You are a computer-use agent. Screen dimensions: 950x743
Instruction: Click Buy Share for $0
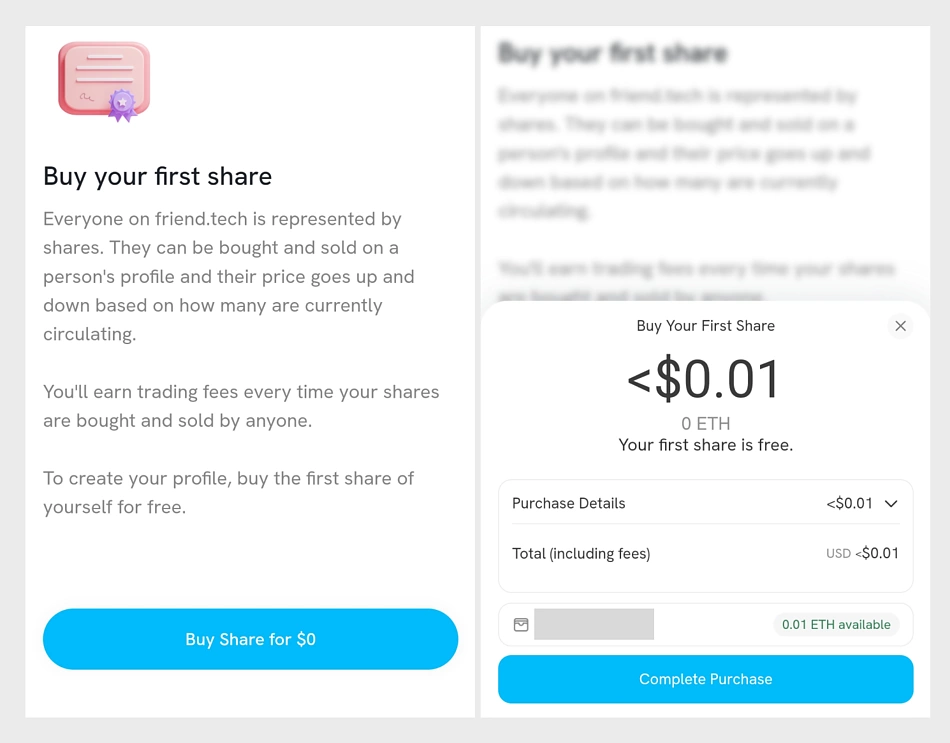tap(249, 639)
